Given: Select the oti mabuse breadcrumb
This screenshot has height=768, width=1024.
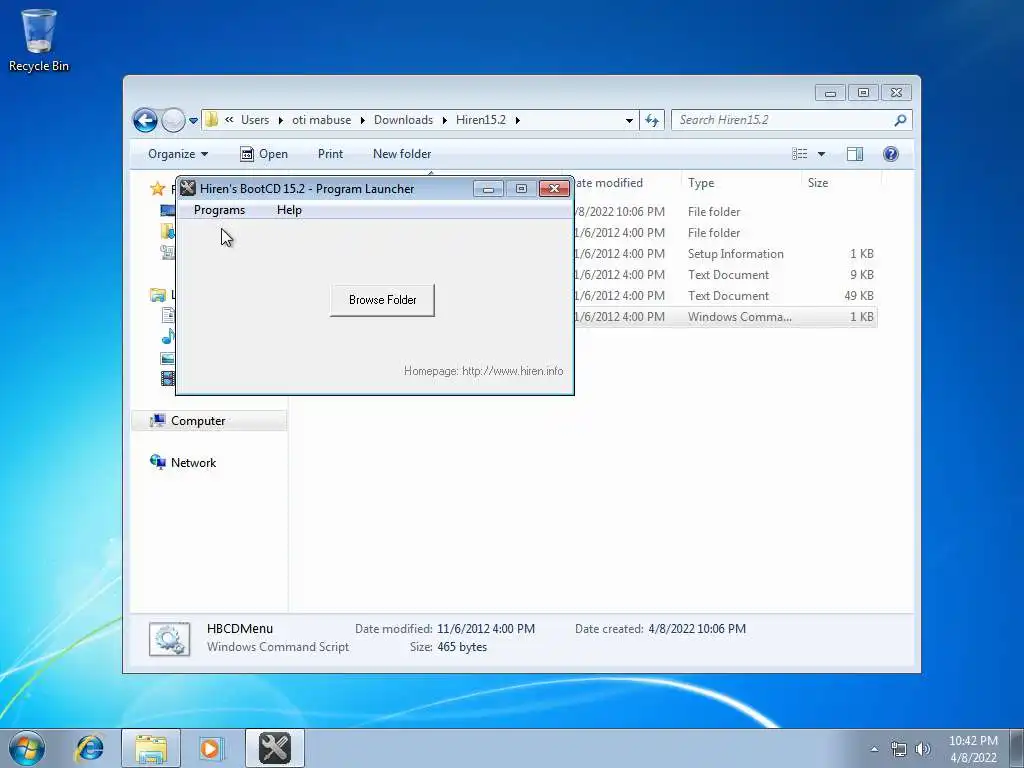Looking at the screenshot, I should [x=321, y=120].
